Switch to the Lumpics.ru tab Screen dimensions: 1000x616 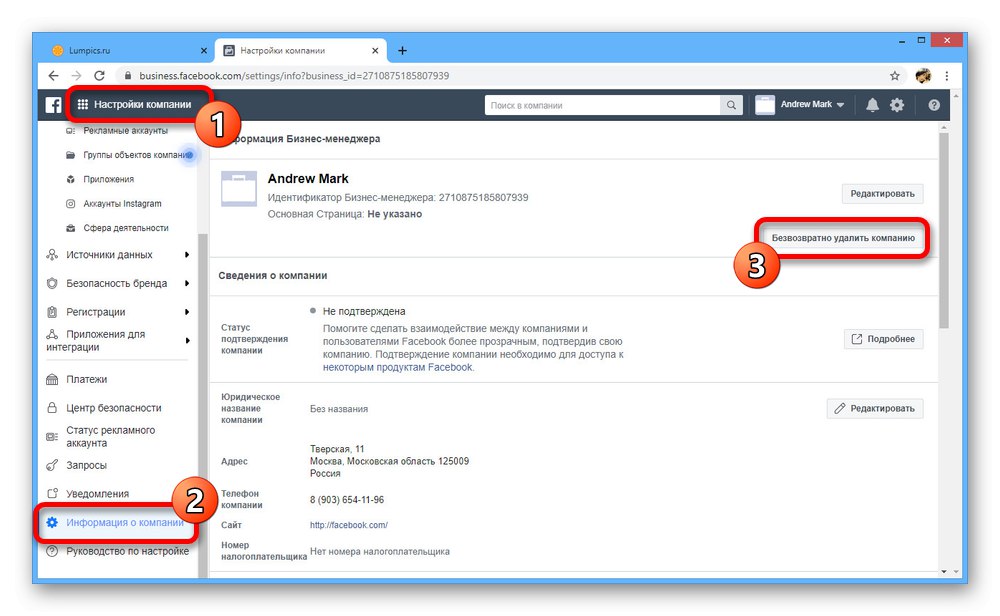point(127,50)
